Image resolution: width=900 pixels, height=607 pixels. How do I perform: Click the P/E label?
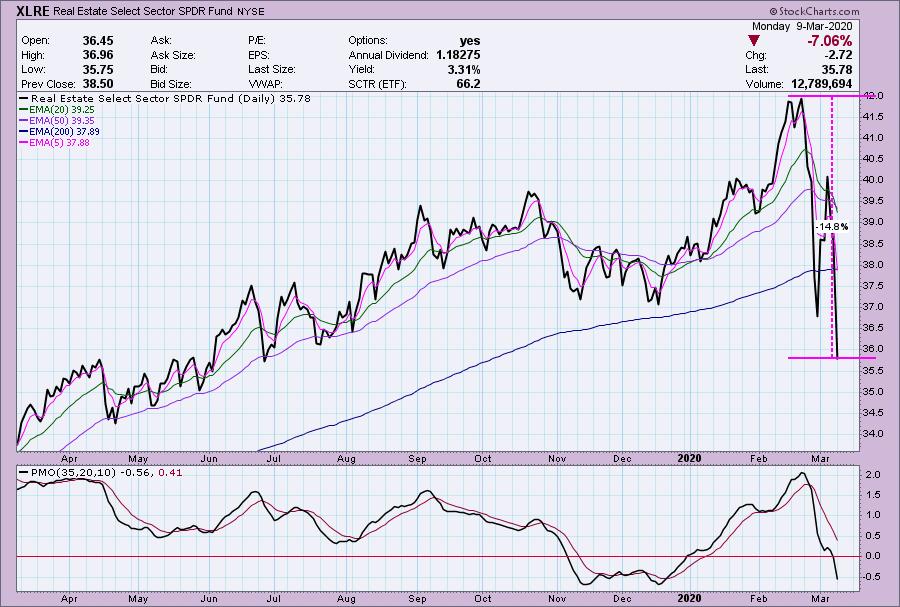pos(256,41)
